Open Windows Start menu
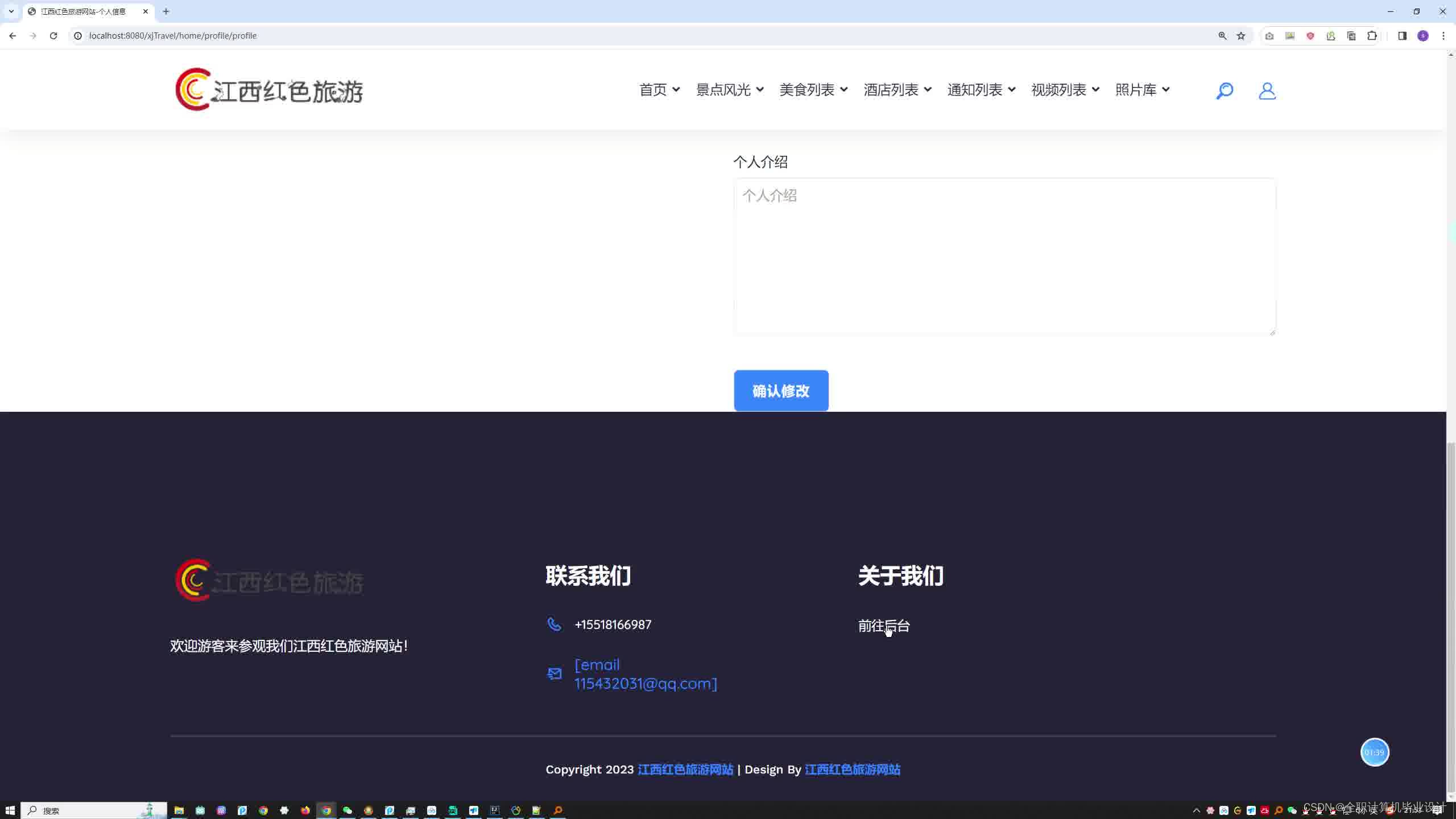Screen dimensions: 1456x819 pos(10,810)
